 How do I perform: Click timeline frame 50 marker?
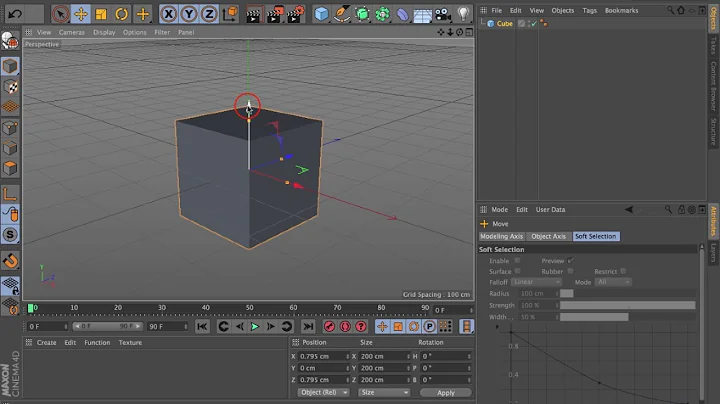tap(249, 308)
